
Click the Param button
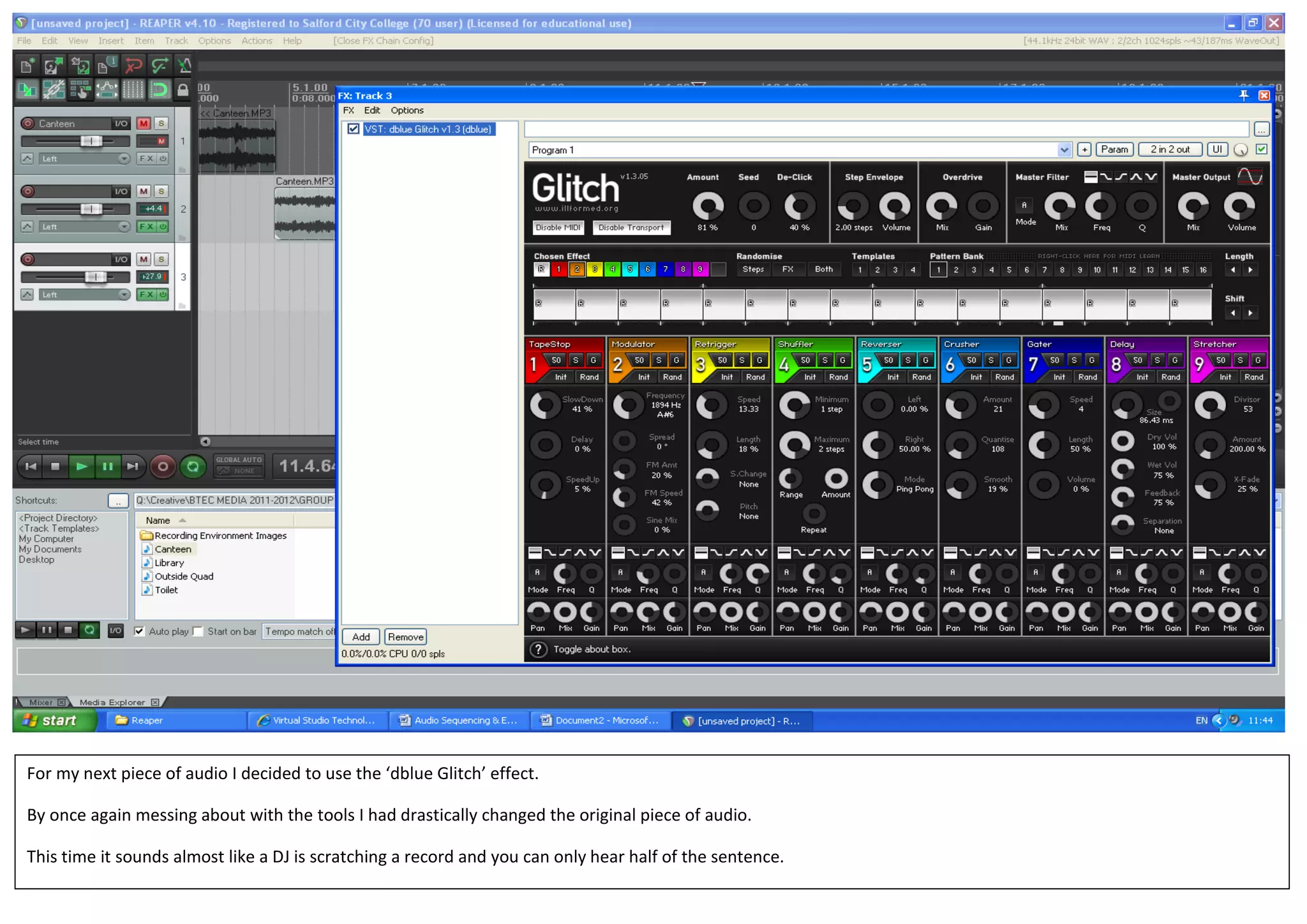1114,149
